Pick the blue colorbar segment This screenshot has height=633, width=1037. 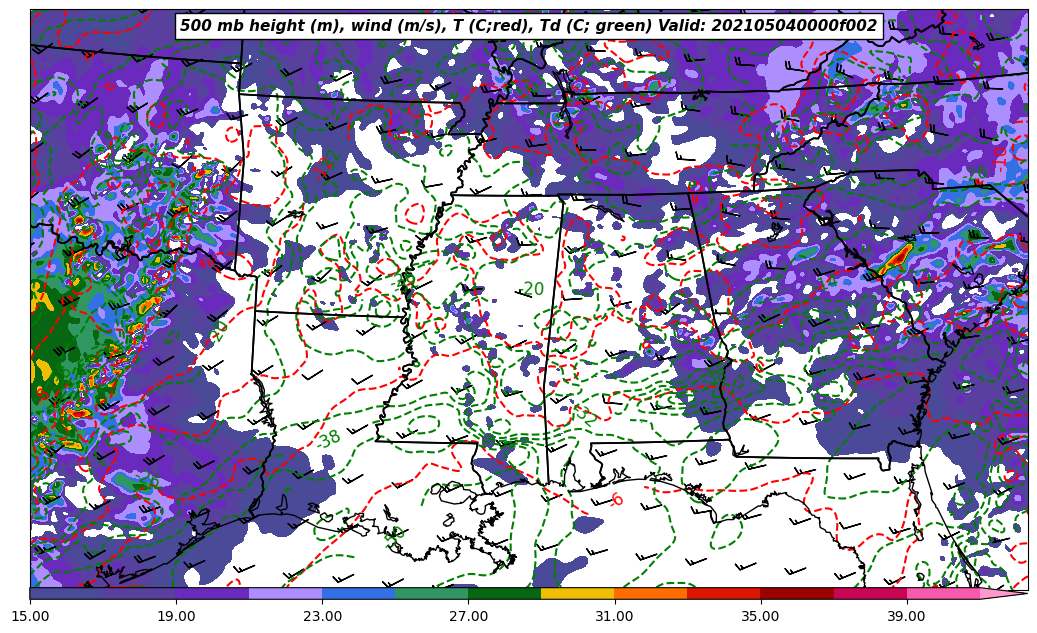pos(358,593)
